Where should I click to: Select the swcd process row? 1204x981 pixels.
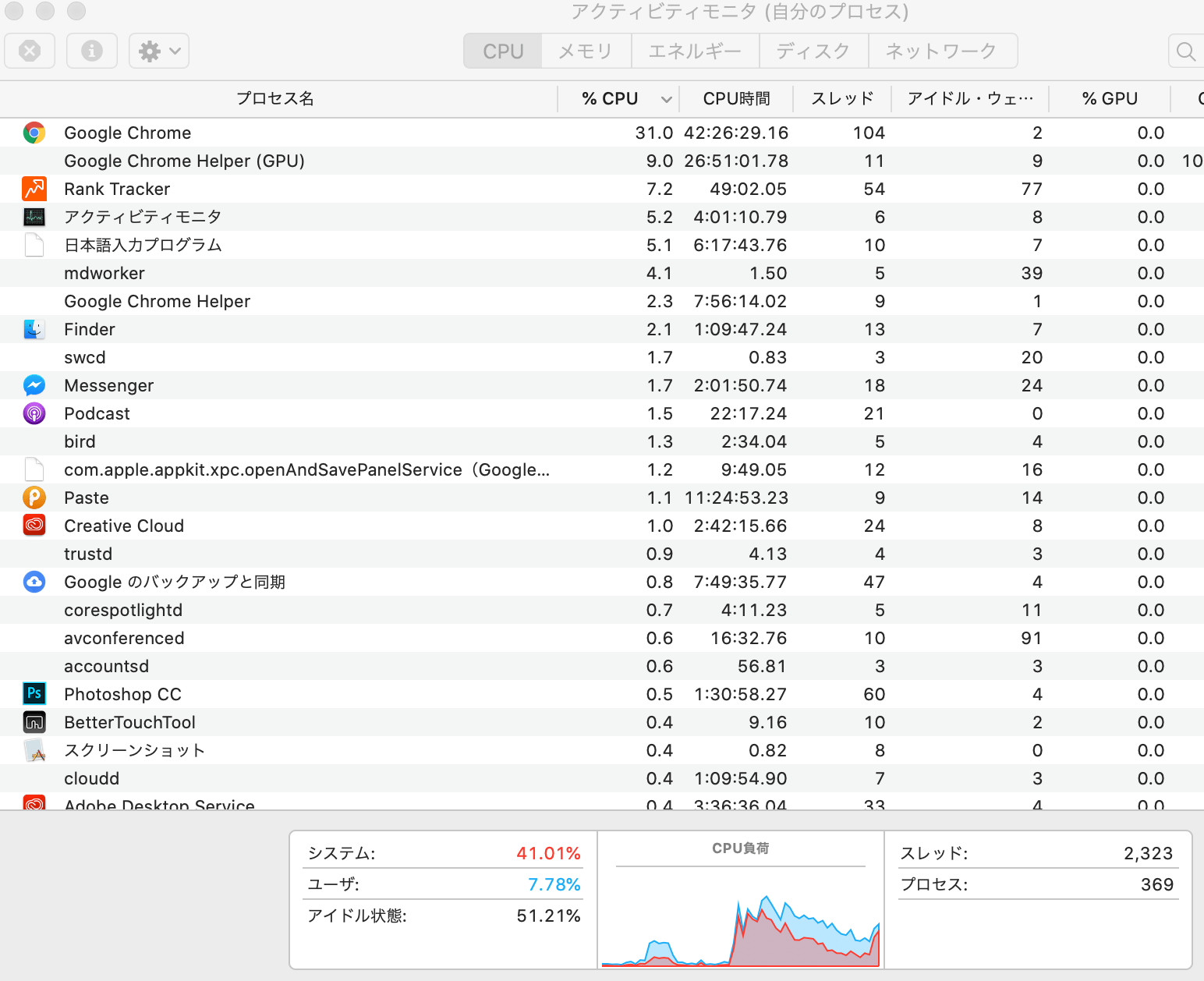tap(602, 357)
